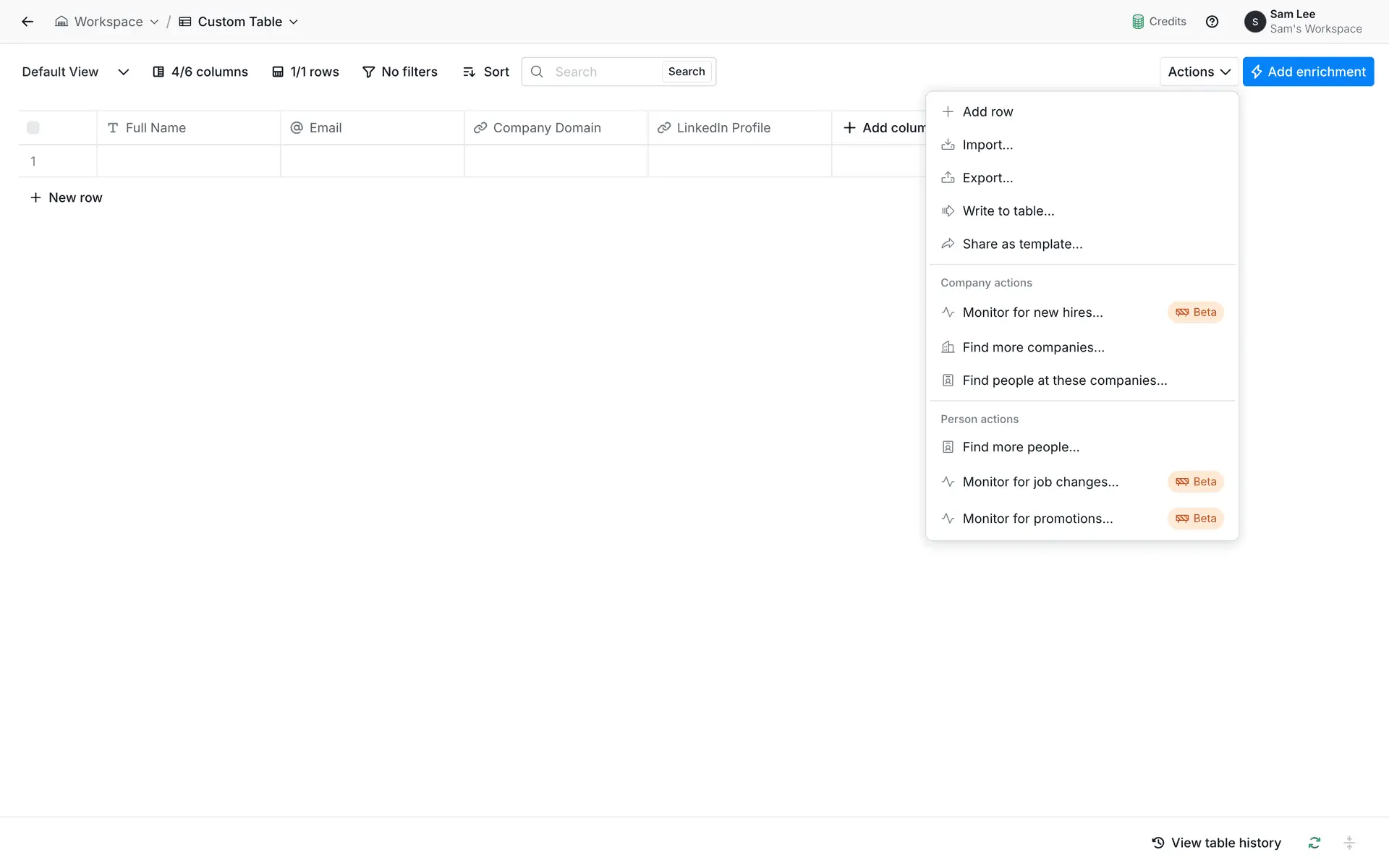Click the refresh icon in footer
This screenshot has height=868, width=1389.
(1314, 843)
